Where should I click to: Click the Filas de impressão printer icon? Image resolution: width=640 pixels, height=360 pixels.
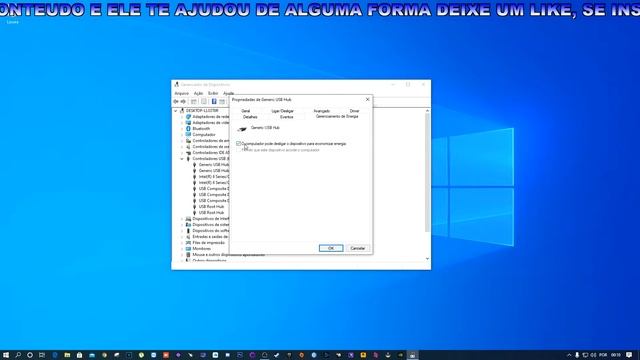(x=188, y=242)
